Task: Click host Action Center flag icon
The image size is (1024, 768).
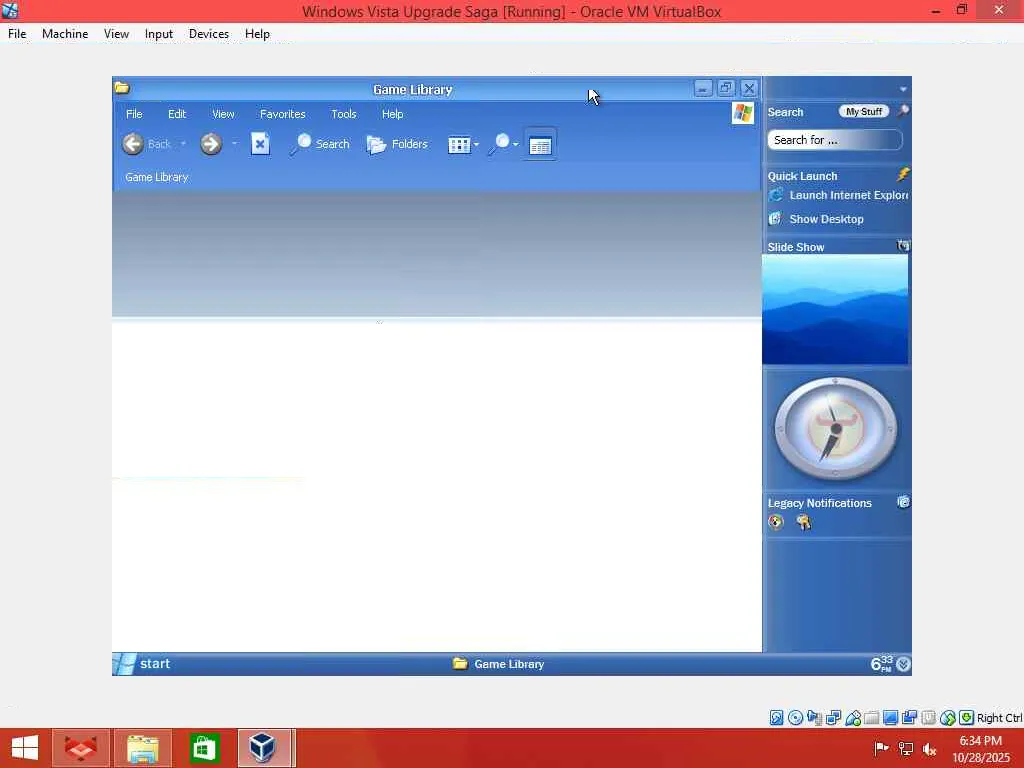Action: pos(881,748)
